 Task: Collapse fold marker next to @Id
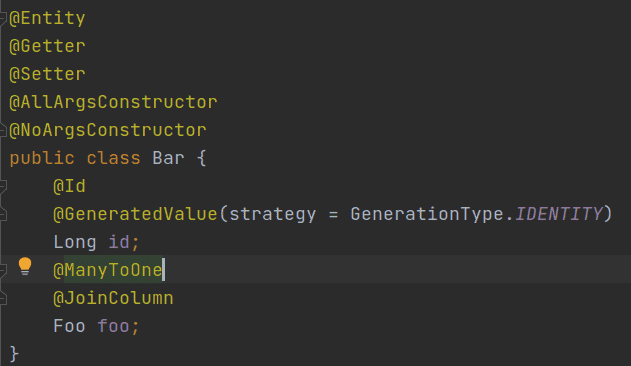(x=3, y=186)
